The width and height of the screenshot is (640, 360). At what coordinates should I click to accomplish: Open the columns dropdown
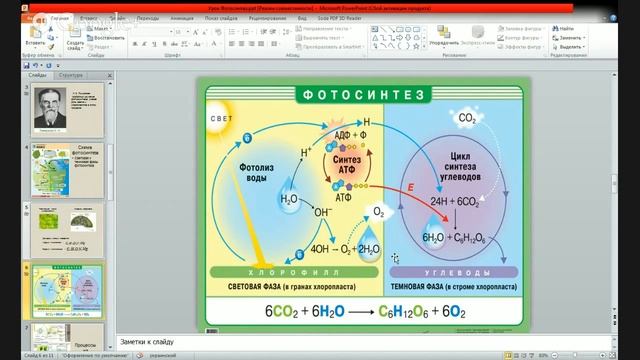pyautogui.click(x=276, y=44)
